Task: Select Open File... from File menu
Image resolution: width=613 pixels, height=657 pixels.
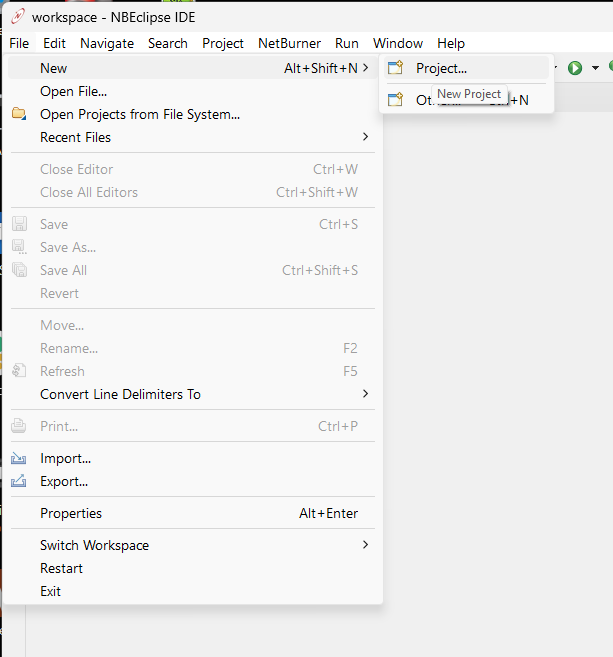Action: click(73, 91)
